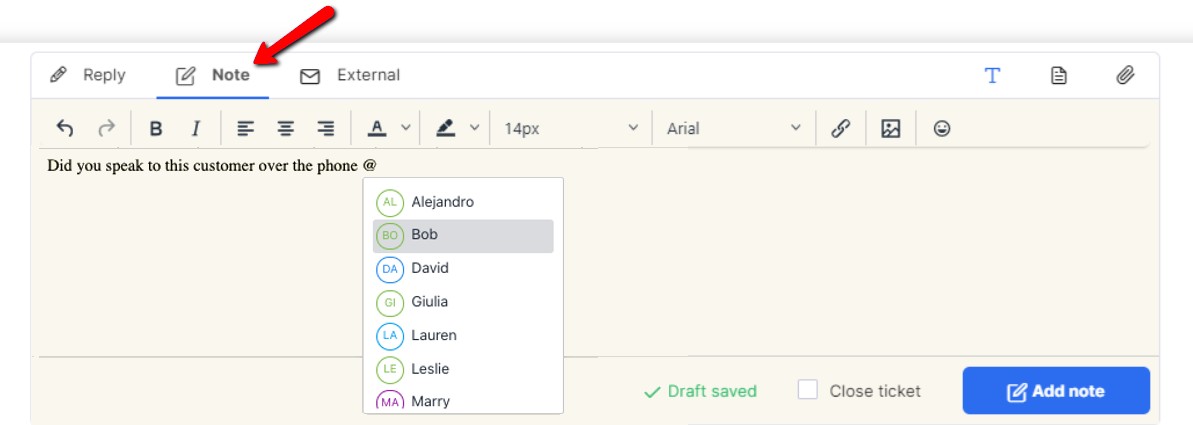Open the emoji picker

point(942,129)
